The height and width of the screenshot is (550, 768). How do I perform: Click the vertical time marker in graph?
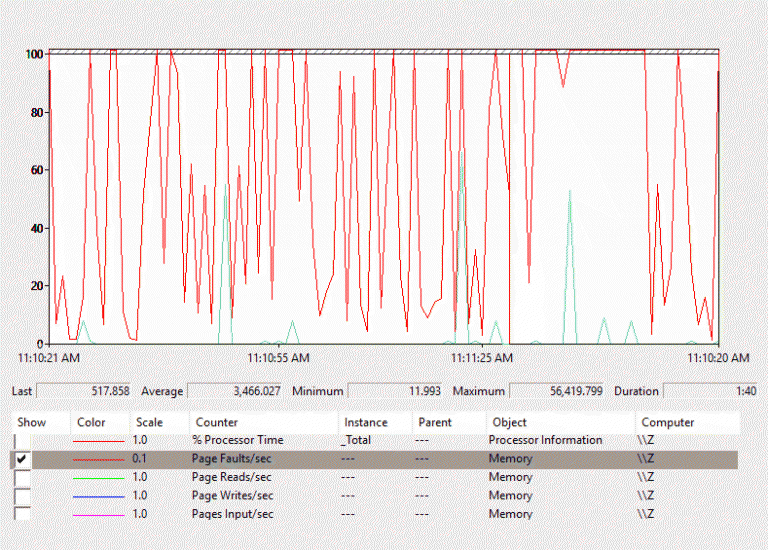509,200
